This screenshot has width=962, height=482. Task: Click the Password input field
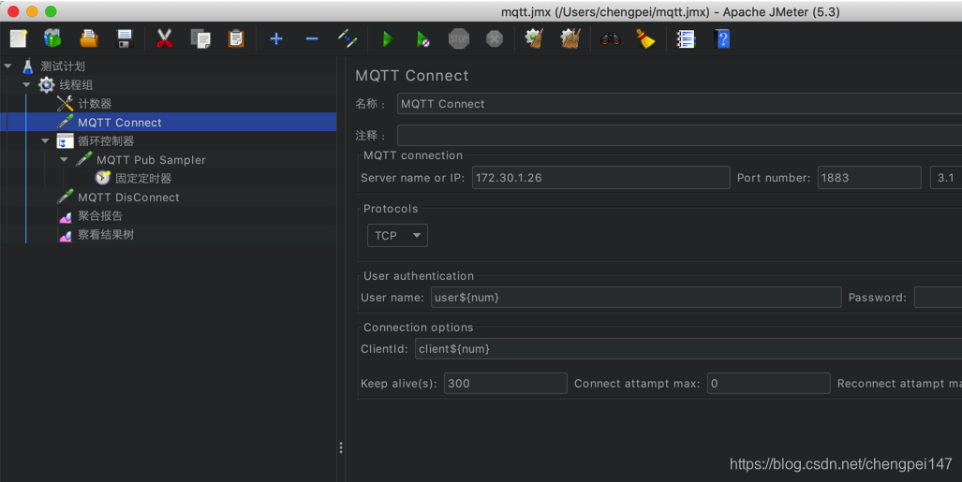coord(938,297)
